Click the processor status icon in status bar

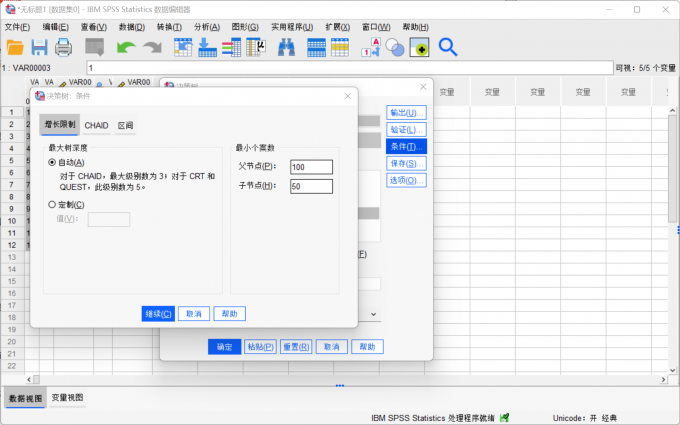[504, 418]
